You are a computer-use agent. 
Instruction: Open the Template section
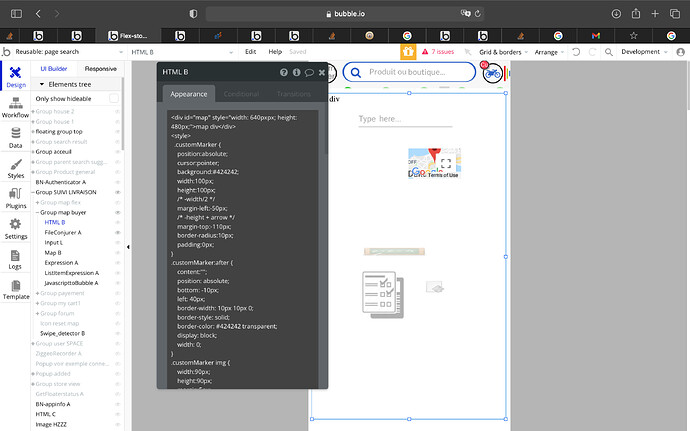(x=15, y=289)
